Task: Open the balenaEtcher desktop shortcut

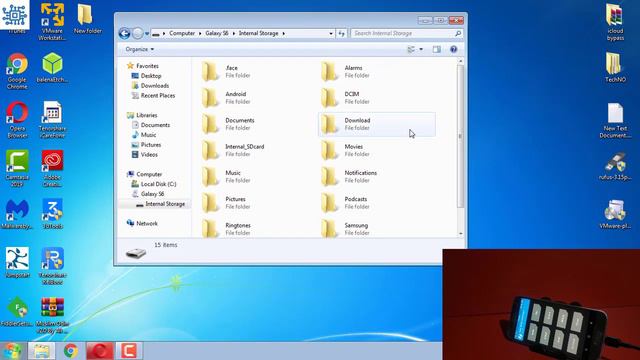Action: click(x=52, y=68)
